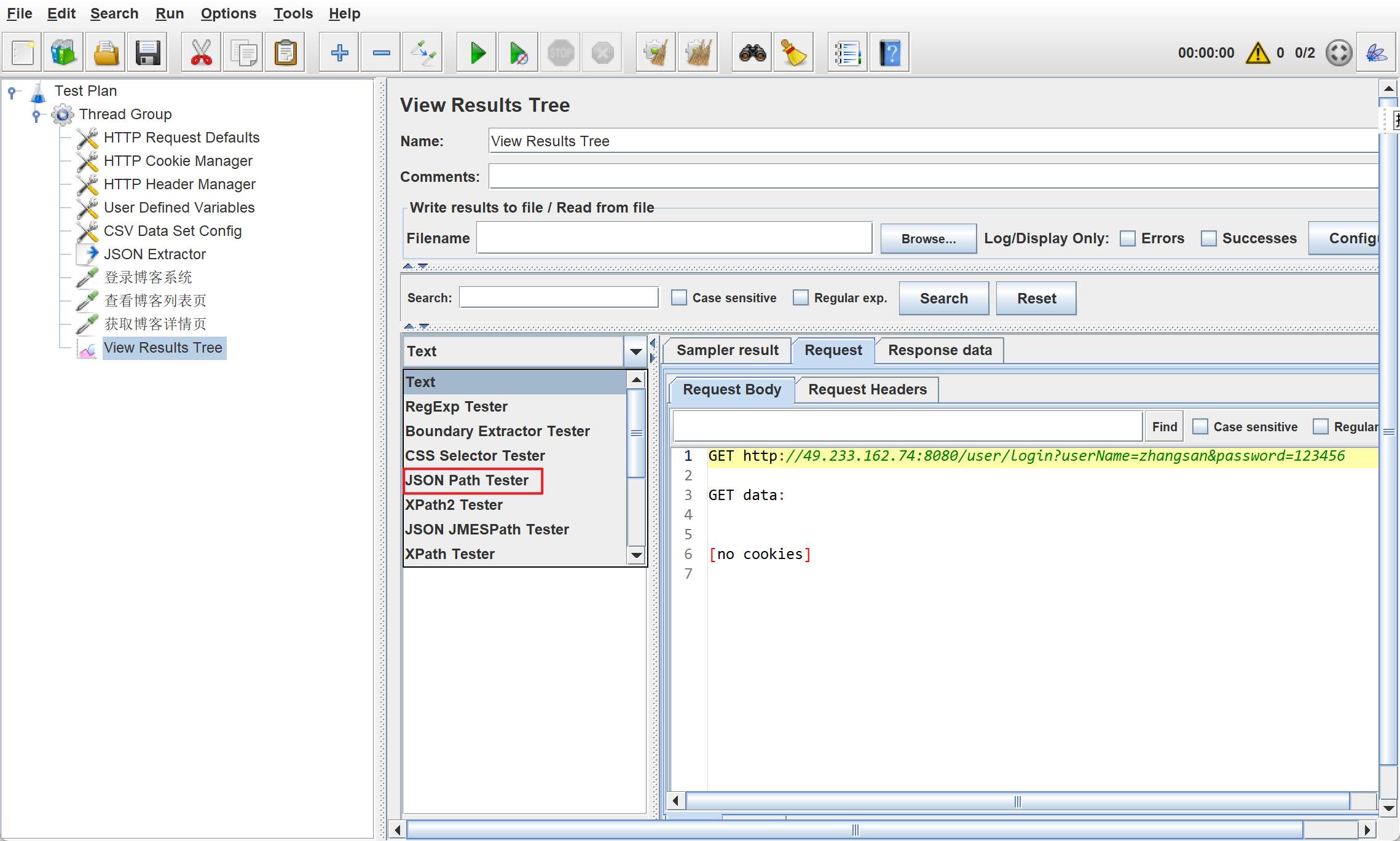
Task: Click the Browse... button
Action: (x=928, y=239)
